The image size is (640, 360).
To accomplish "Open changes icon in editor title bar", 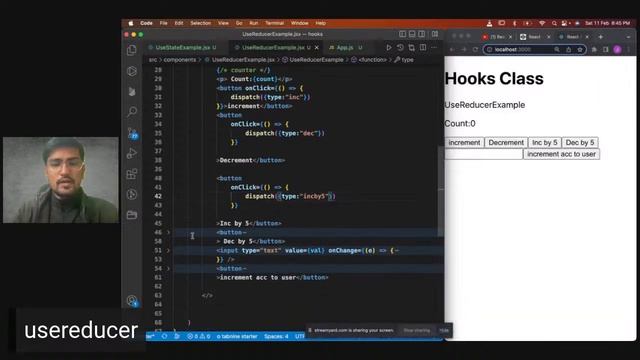I will point(411,48).
